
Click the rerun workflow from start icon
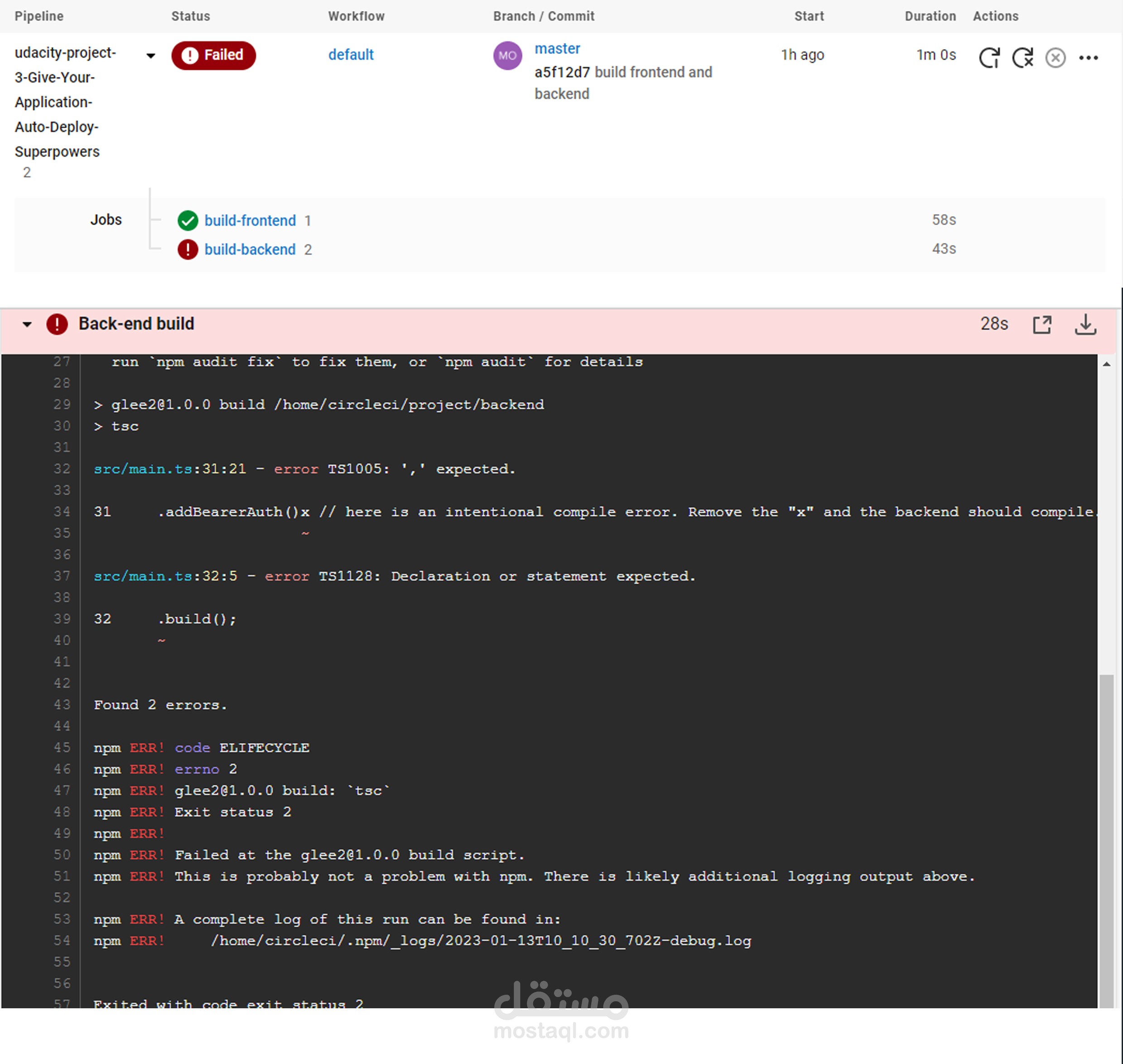point(989,57)
